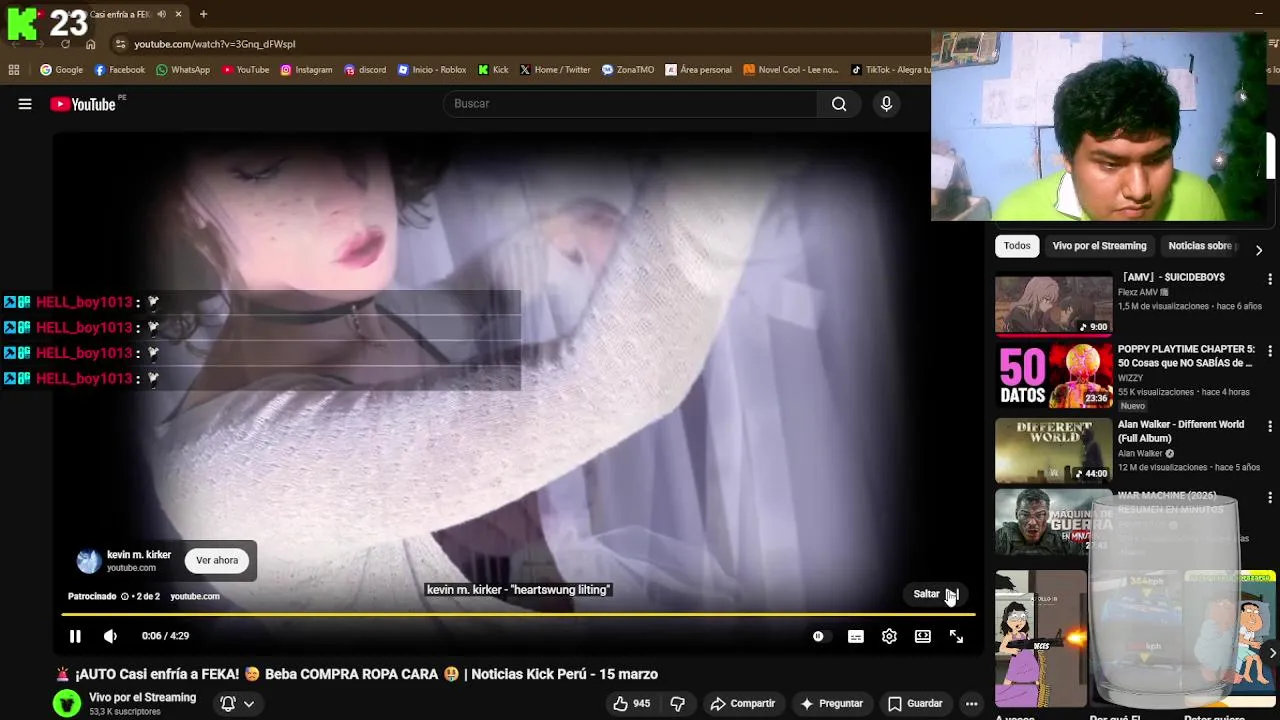Enter fullscreen mode
1280x720 pixels.
tap(956, 636)
